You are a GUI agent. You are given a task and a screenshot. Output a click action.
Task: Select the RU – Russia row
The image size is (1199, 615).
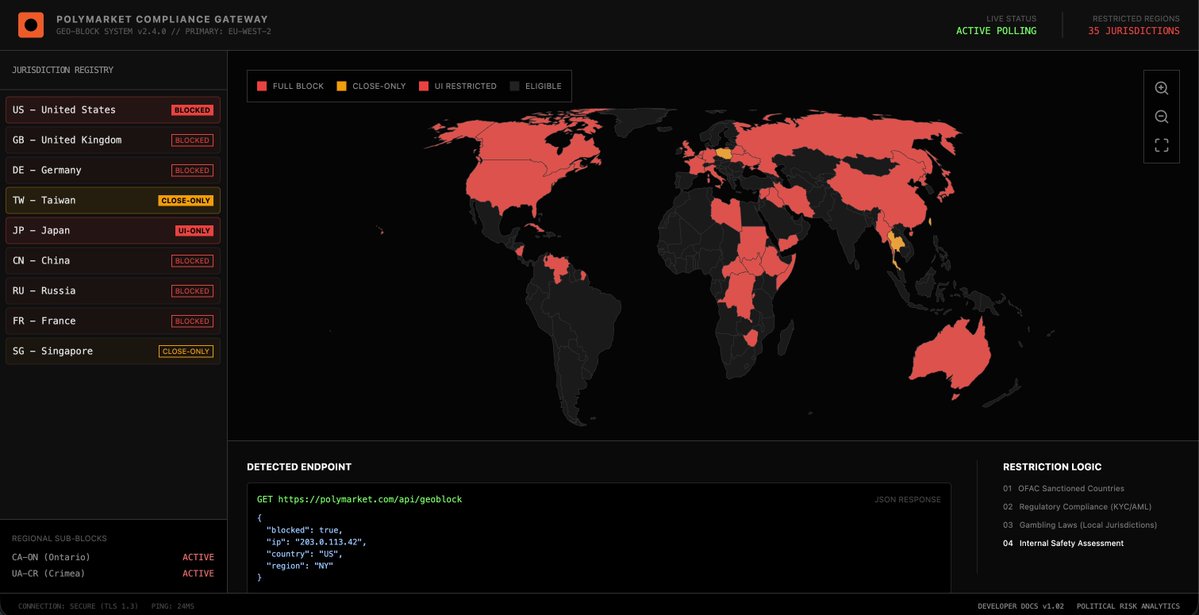pos(113,291)
